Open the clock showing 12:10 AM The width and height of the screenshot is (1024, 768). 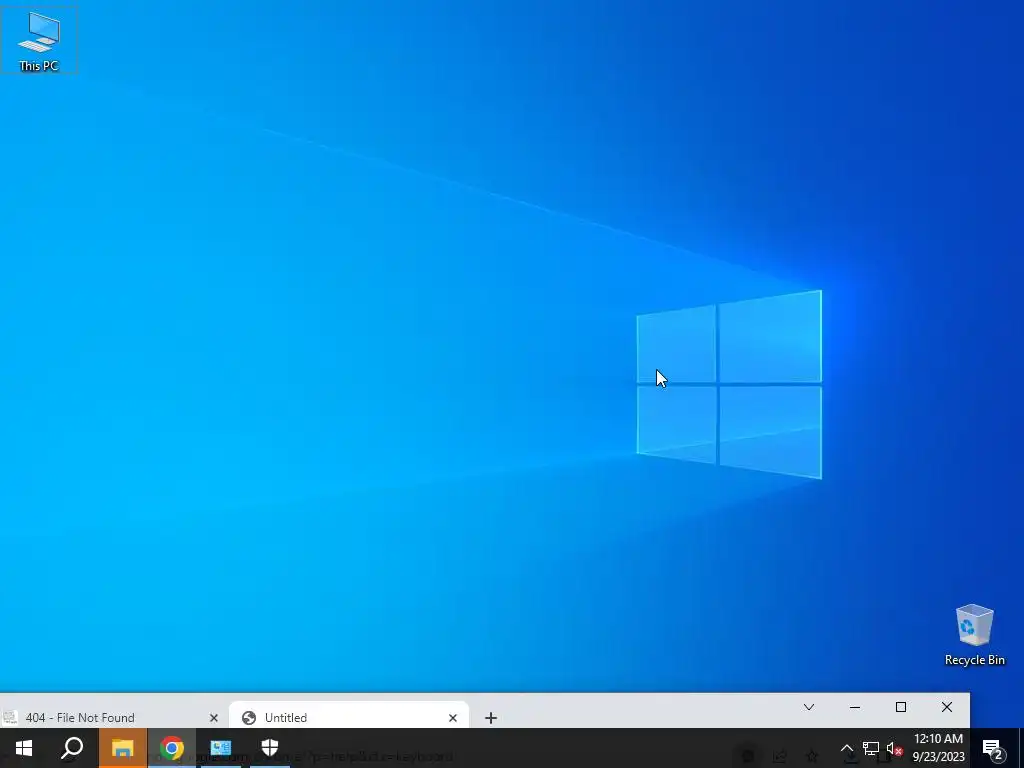click(x=938, y=748)
